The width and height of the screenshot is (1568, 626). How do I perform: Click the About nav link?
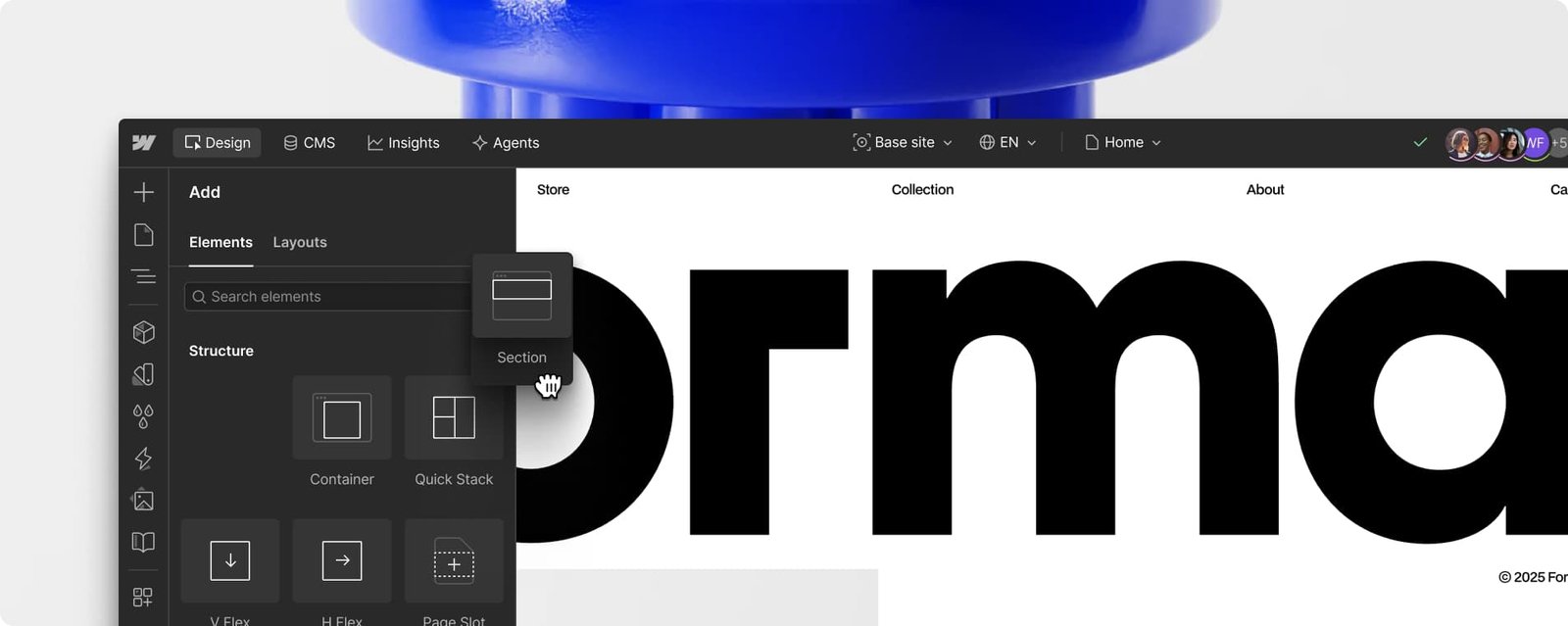click(1265, 190)
